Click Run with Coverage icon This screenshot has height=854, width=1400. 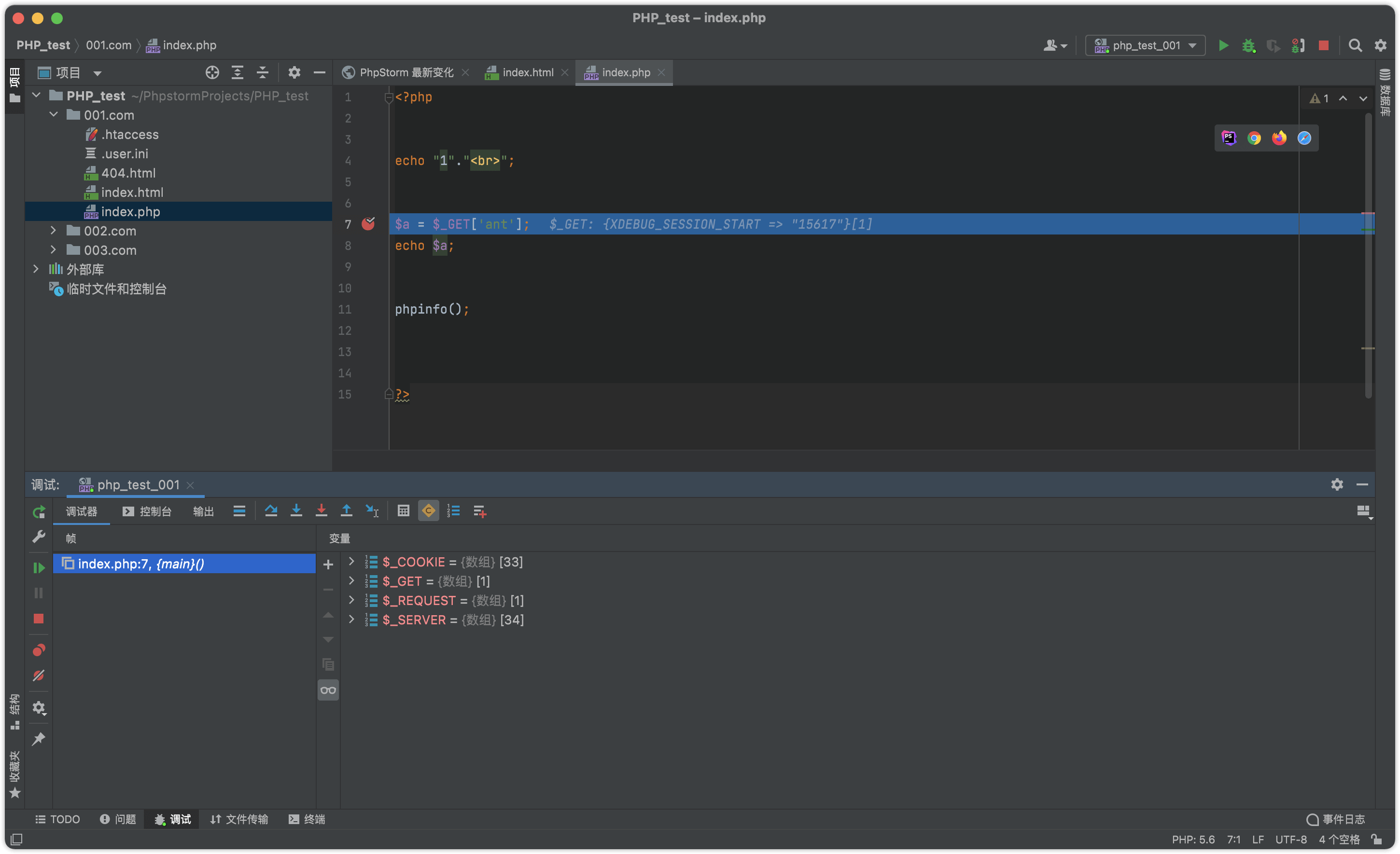1274,45
